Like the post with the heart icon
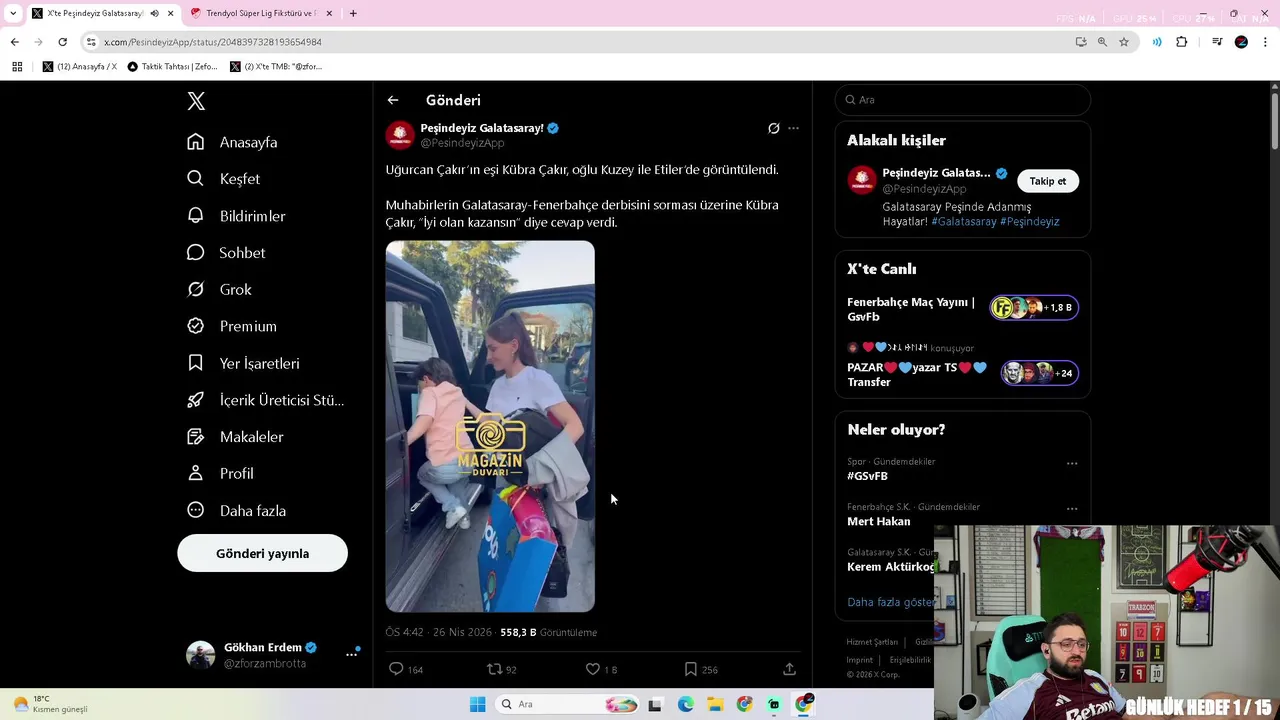 592,669
